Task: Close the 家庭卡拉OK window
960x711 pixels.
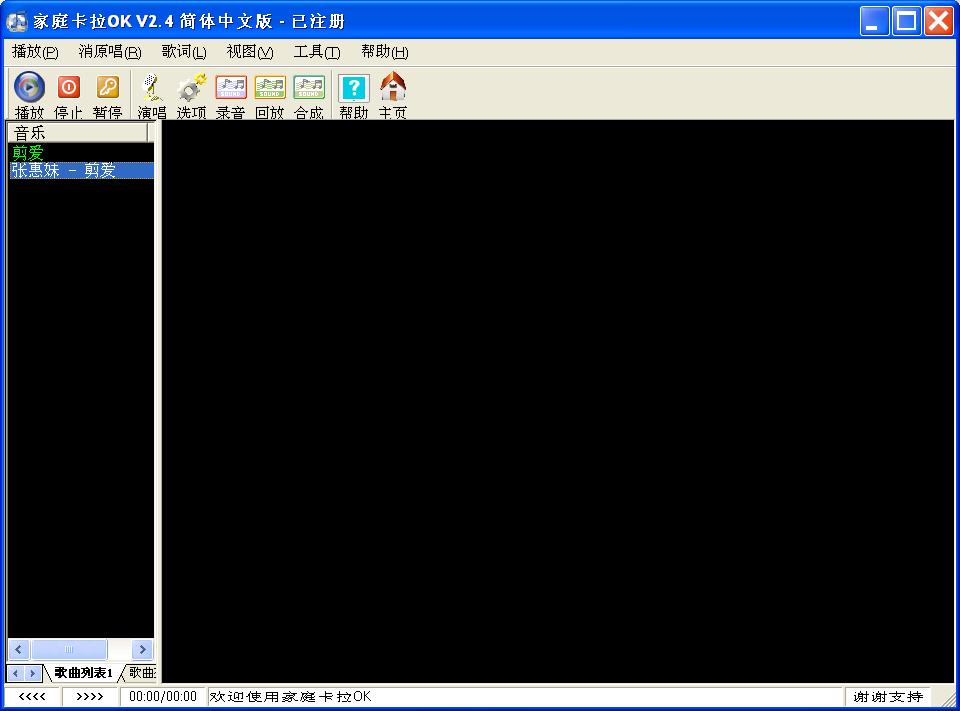Action: tap(939, 21)
